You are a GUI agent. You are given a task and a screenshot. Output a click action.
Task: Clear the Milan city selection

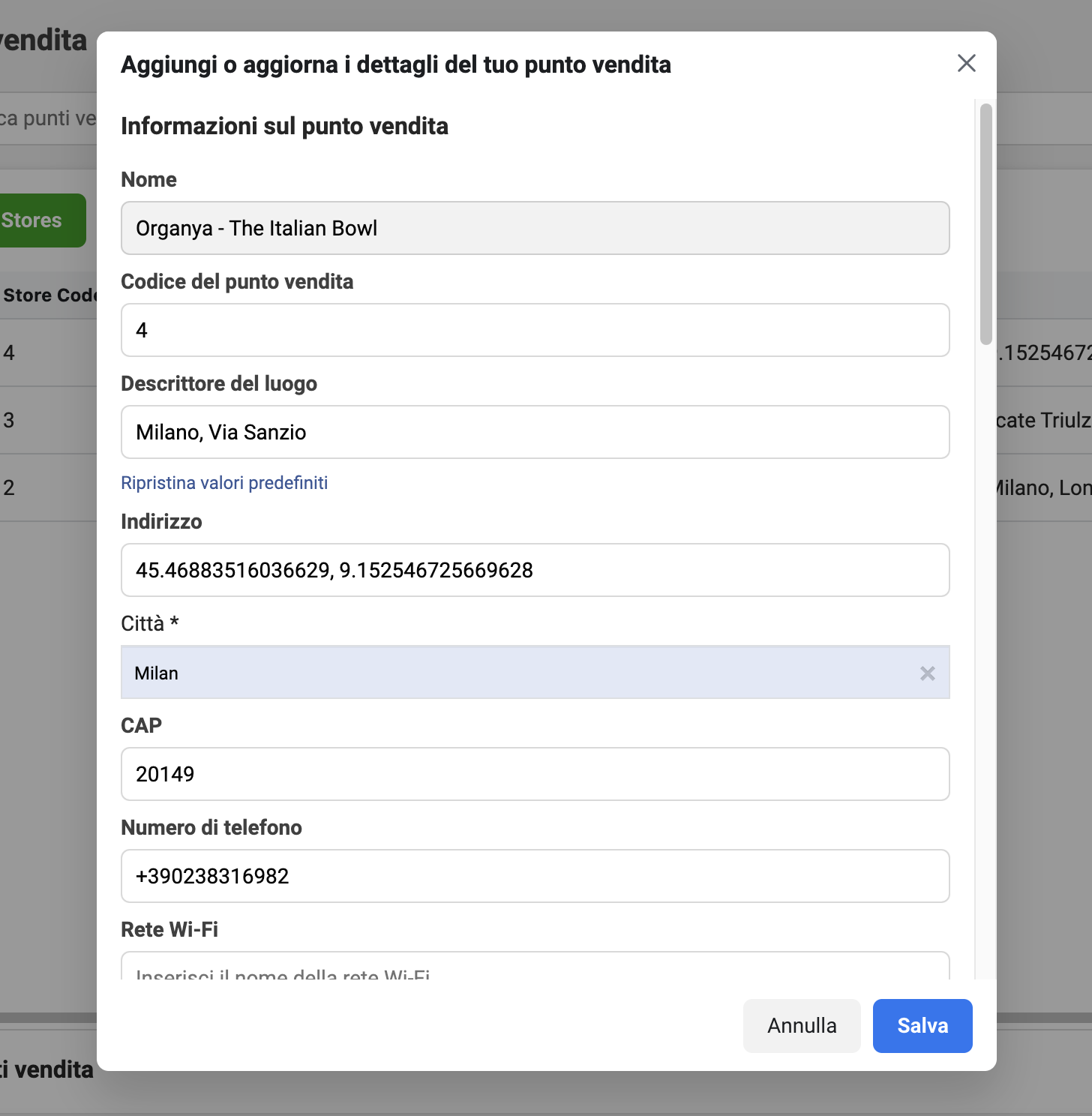click(928, 673)
